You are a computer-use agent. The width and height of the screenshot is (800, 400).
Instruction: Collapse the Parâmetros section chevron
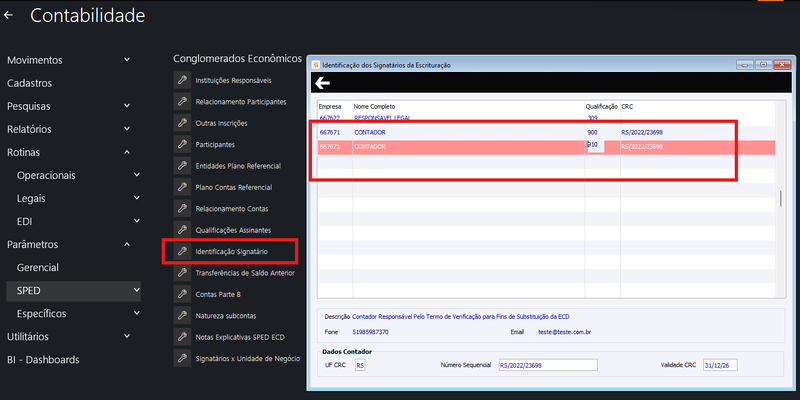(127, 244)
